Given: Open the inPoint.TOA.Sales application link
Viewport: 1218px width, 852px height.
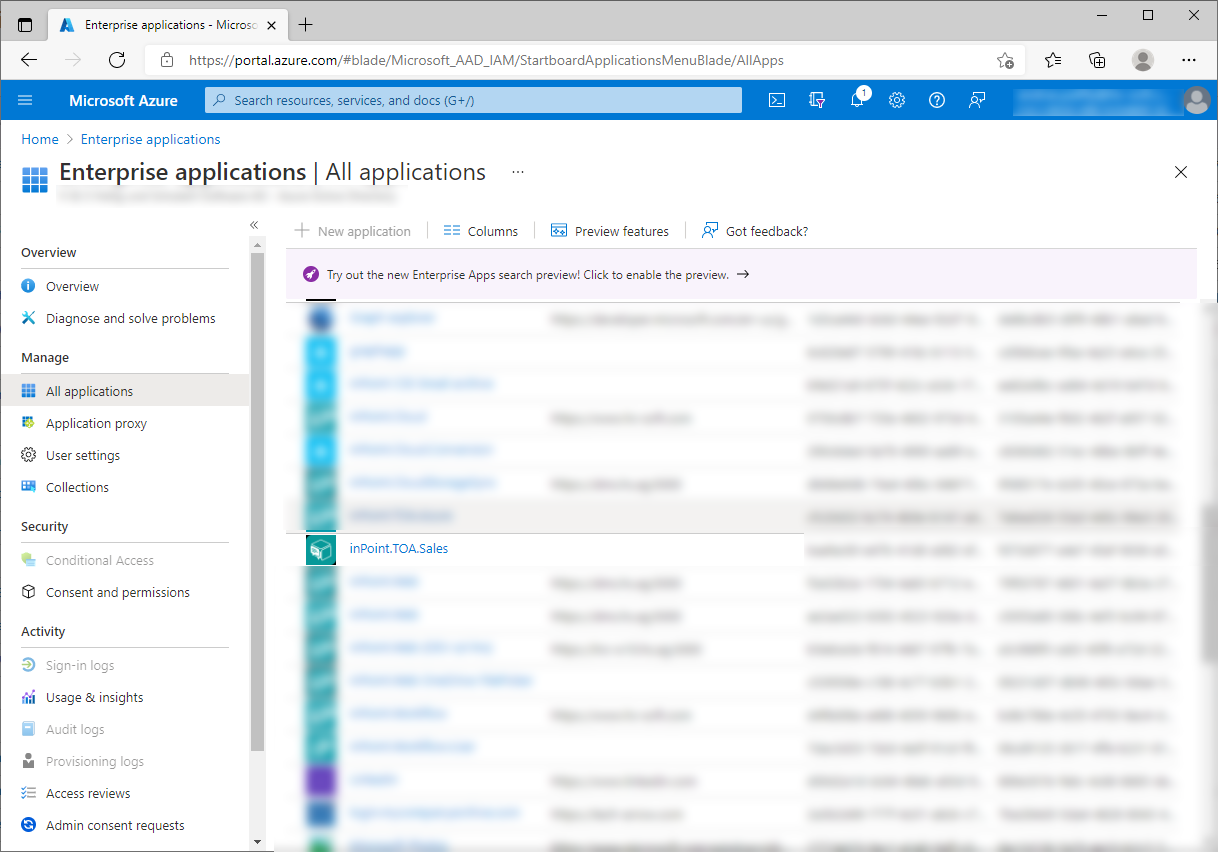Looking at the screenshot, I should pos(399,548).
